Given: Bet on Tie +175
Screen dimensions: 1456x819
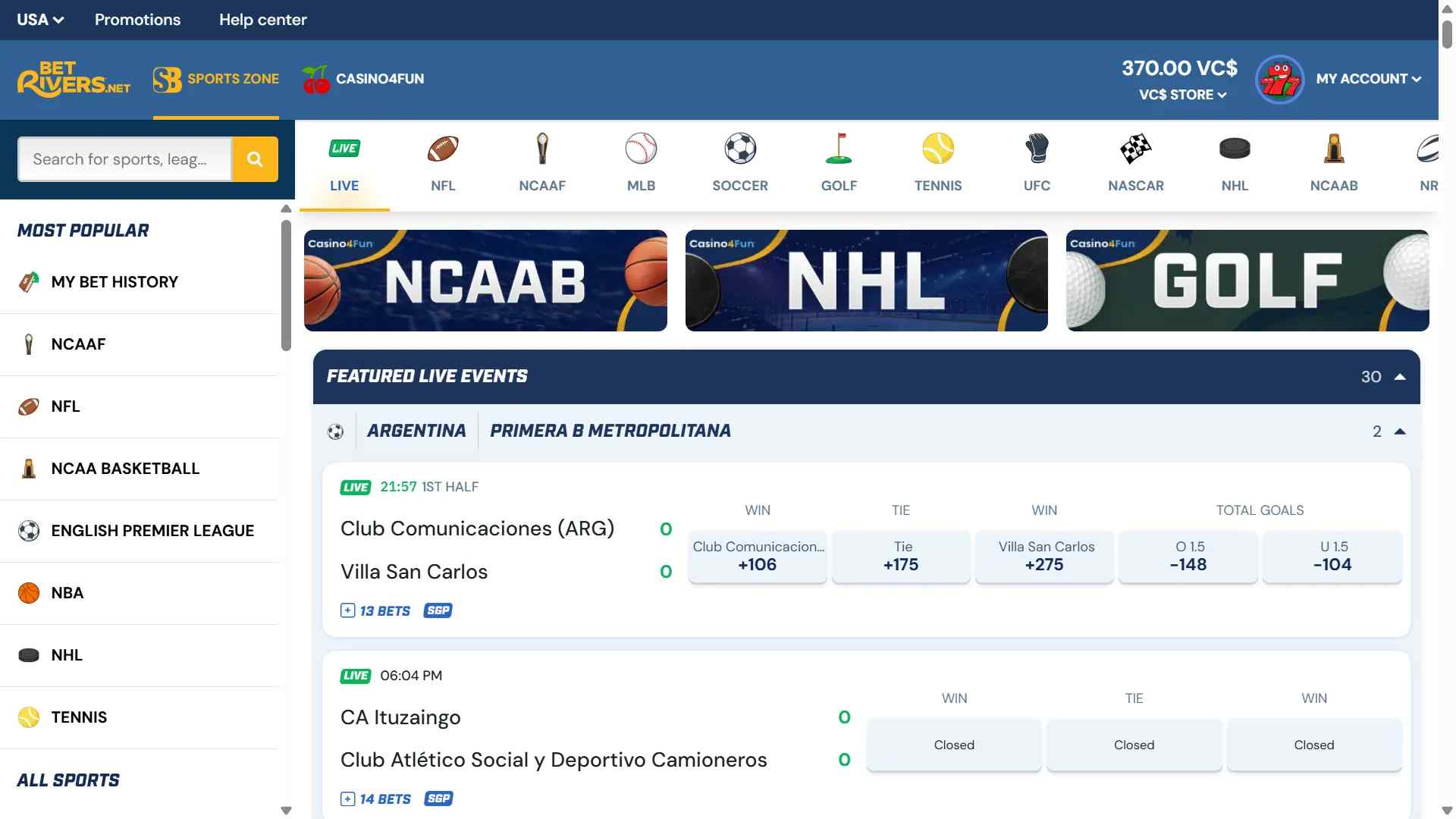Looking at the screenshot, I should pos(901,557).
